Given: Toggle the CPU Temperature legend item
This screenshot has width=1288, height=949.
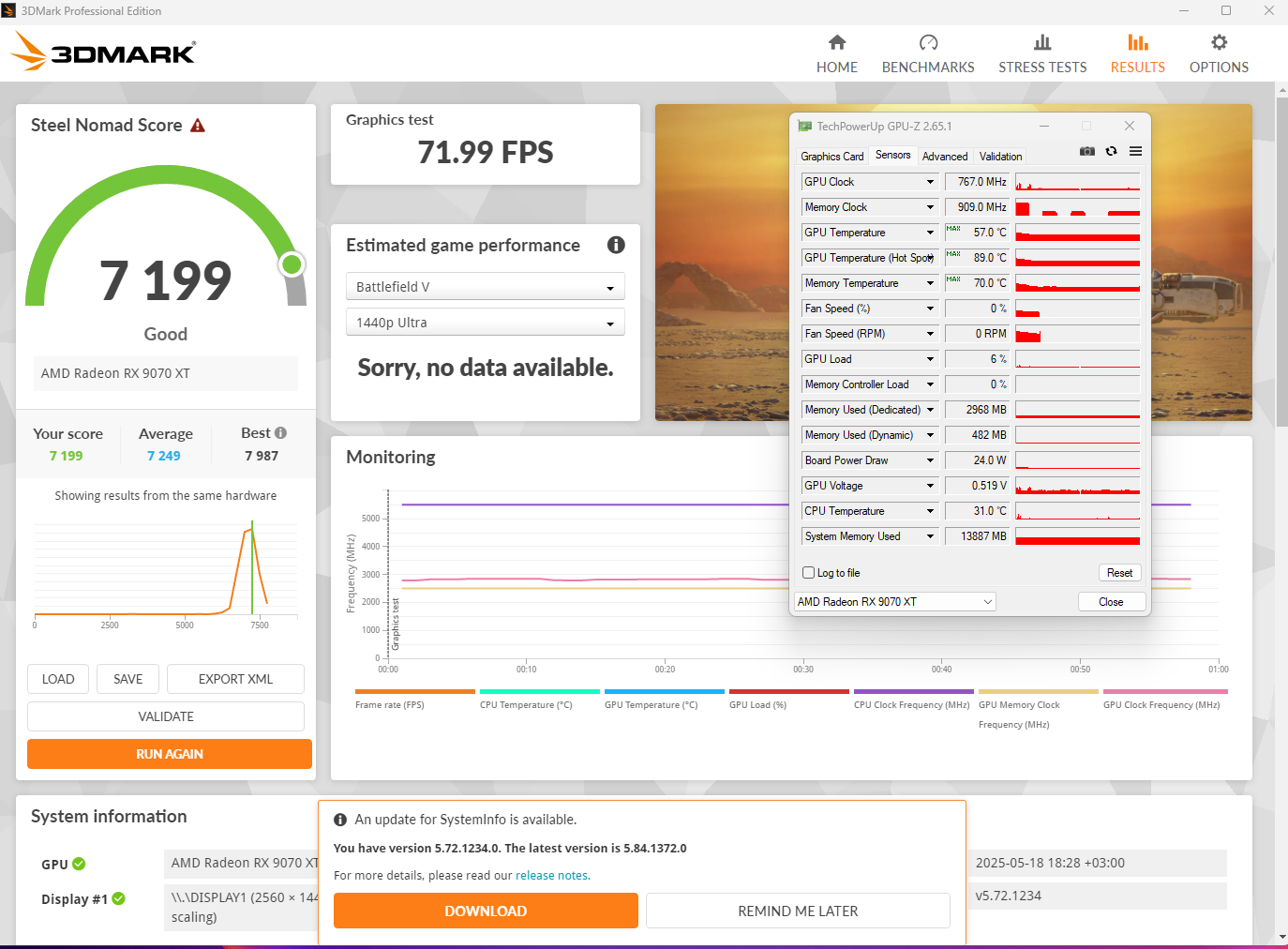Looking at the screenshot, I should (x=539, y=699).
